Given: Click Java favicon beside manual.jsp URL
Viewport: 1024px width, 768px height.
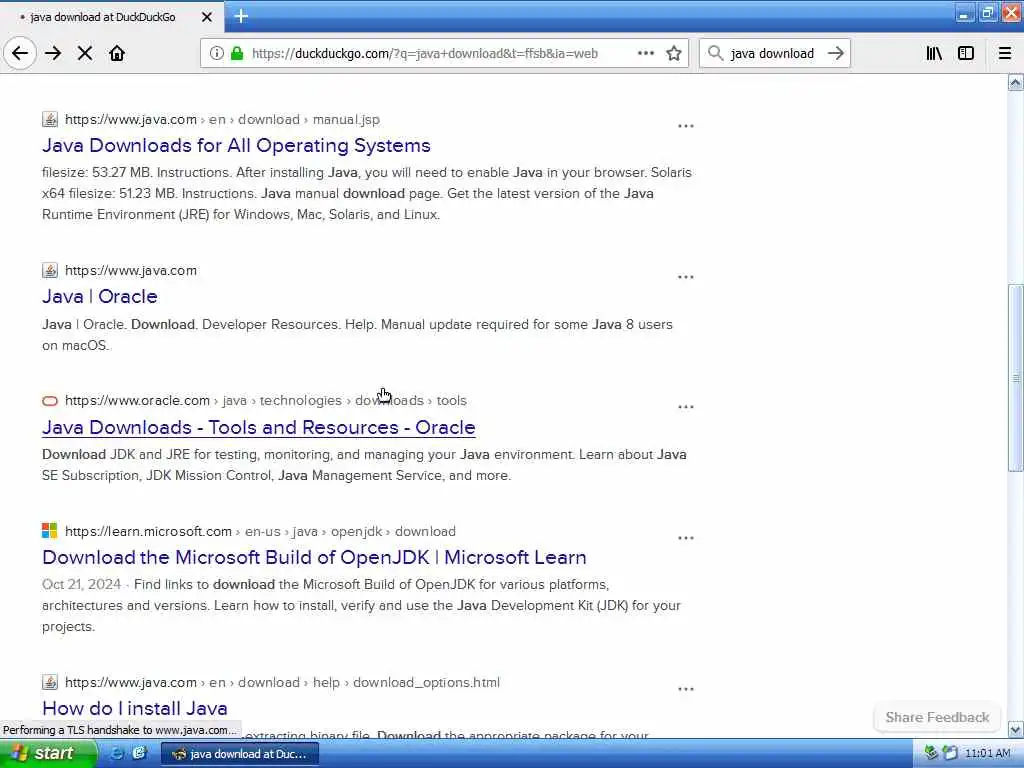Looking at the screenshot, I should [50, 119].
